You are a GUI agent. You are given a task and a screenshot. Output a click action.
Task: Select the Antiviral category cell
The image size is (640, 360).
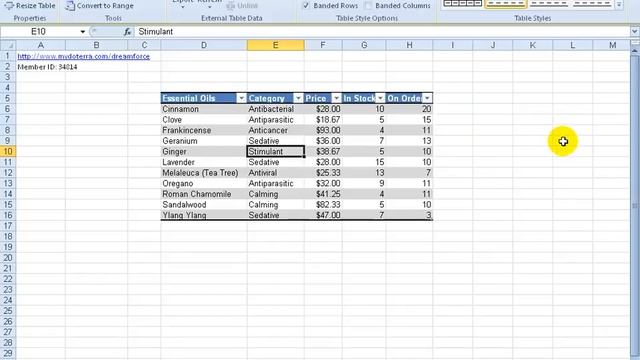click(276, 172)
